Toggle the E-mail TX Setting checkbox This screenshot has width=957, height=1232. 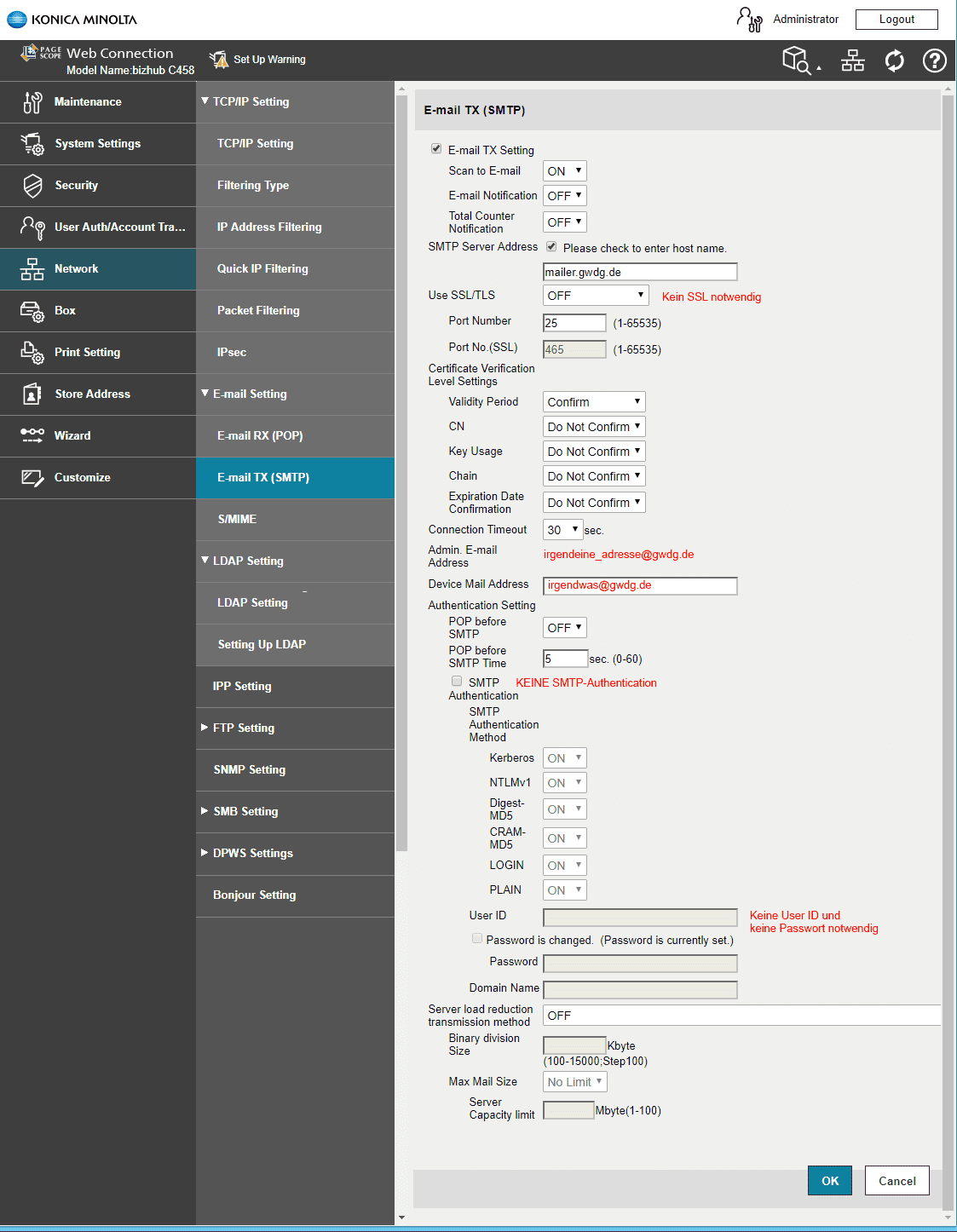pyautogui.click(x=436, y=149)
